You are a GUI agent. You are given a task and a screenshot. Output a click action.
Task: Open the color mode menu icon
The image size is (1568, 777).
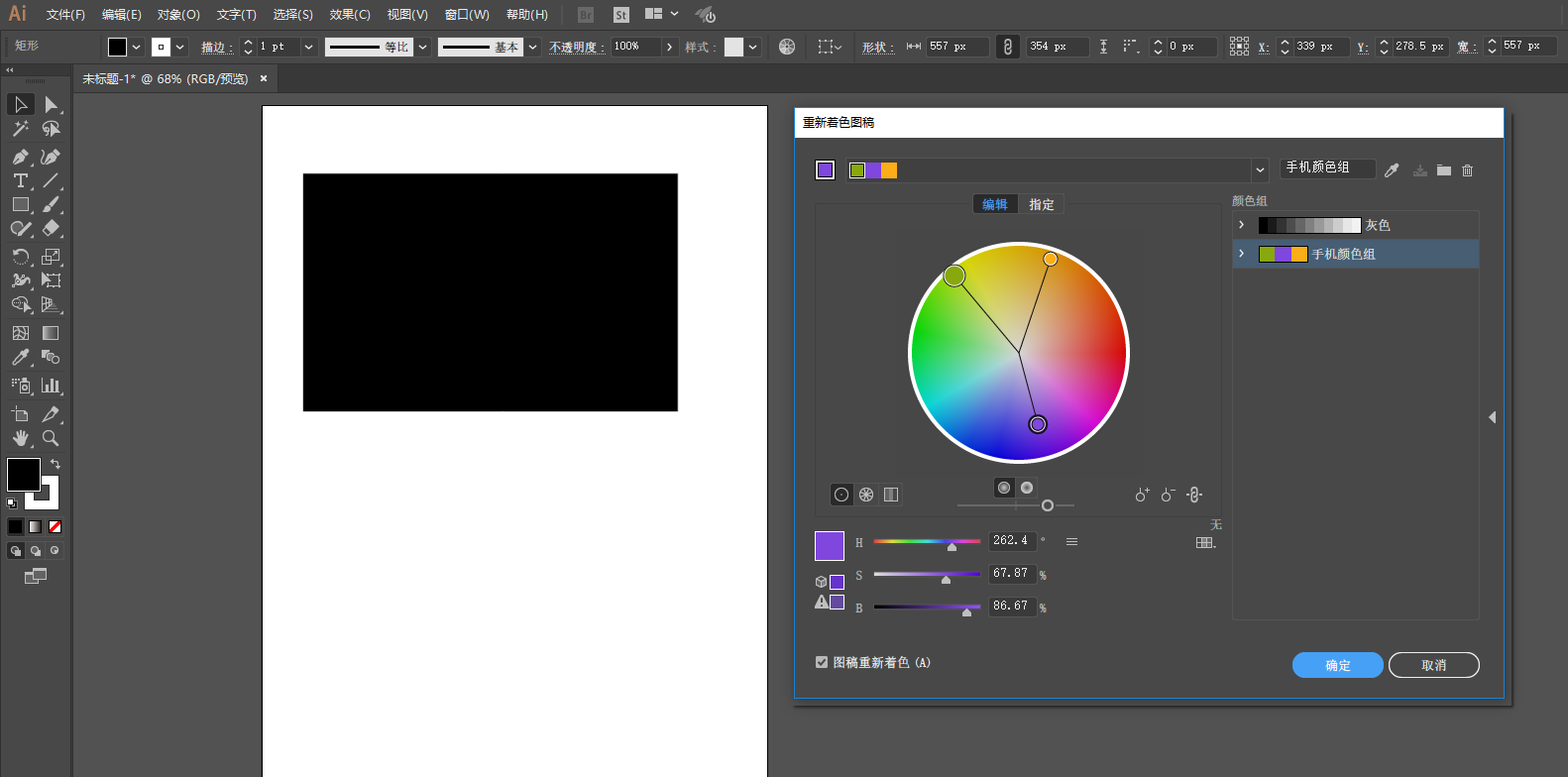(x=1071, y=541)
